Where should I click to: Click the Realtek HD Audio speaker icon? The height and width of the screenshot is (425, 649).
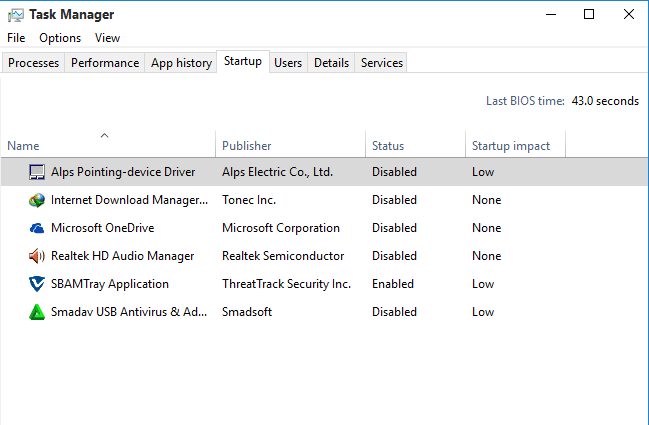37,256
